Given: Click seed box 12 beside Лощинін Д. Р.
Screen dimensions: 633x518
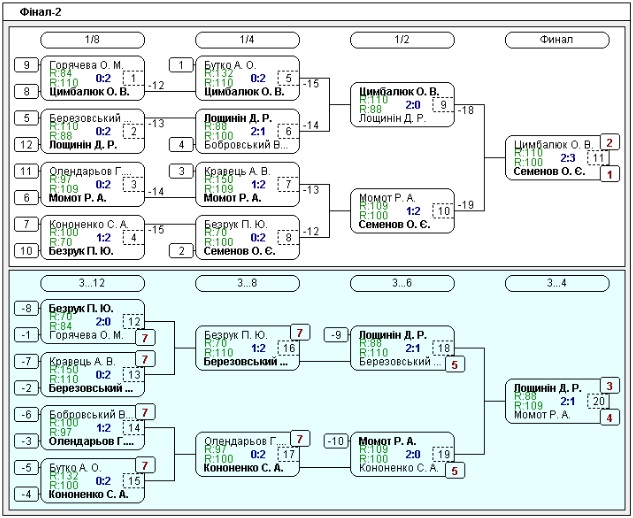Looking at the screenshot, I should 26,145.
